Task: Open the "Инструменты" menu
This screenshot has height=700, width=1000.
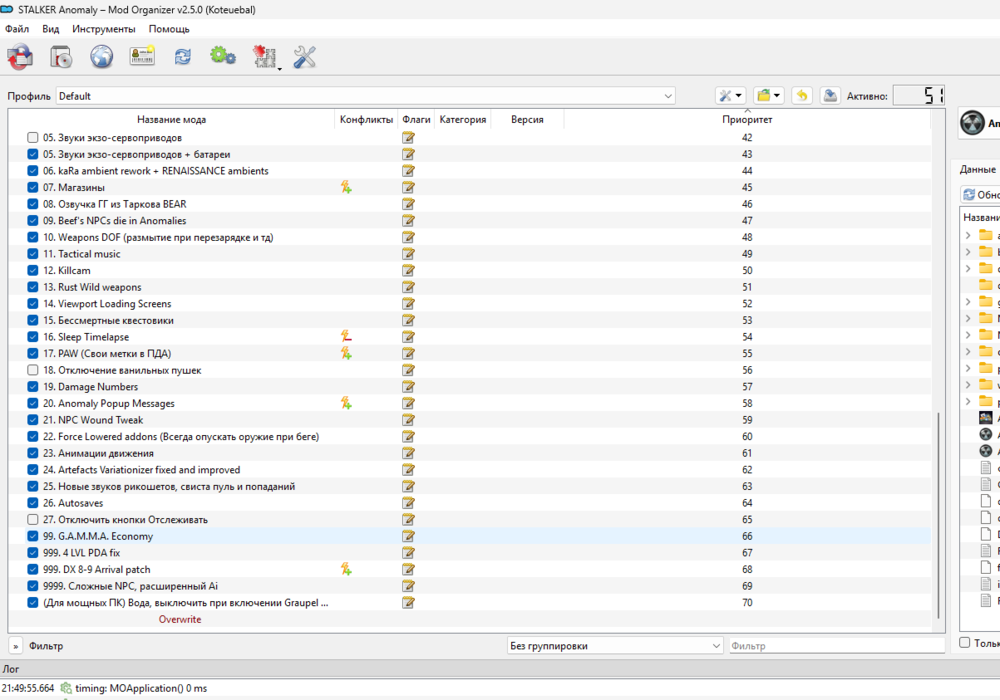Action: pos(103,29)
